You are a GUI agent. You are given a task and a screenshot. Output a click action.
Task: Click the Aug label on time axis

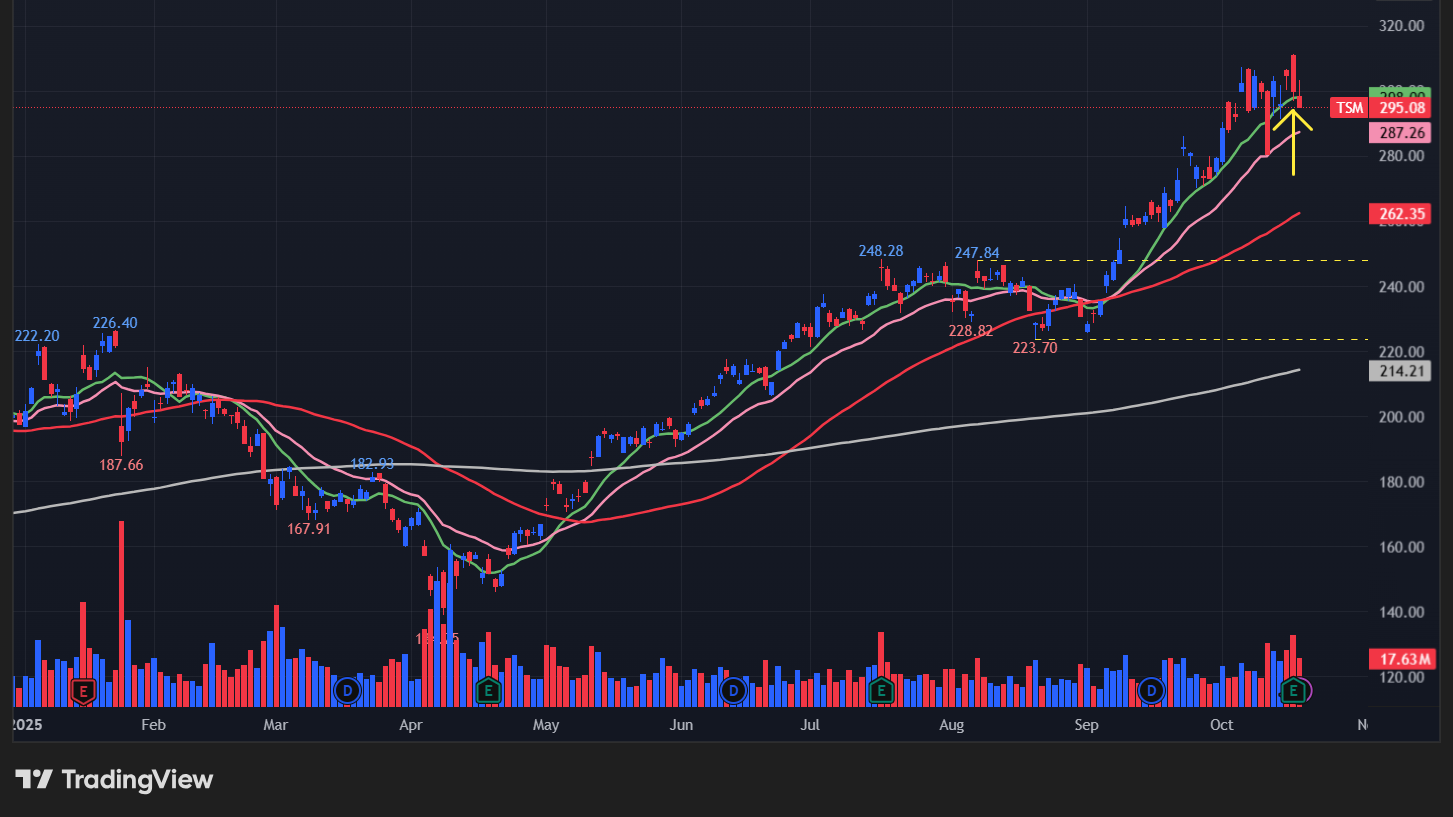(952, 725)
